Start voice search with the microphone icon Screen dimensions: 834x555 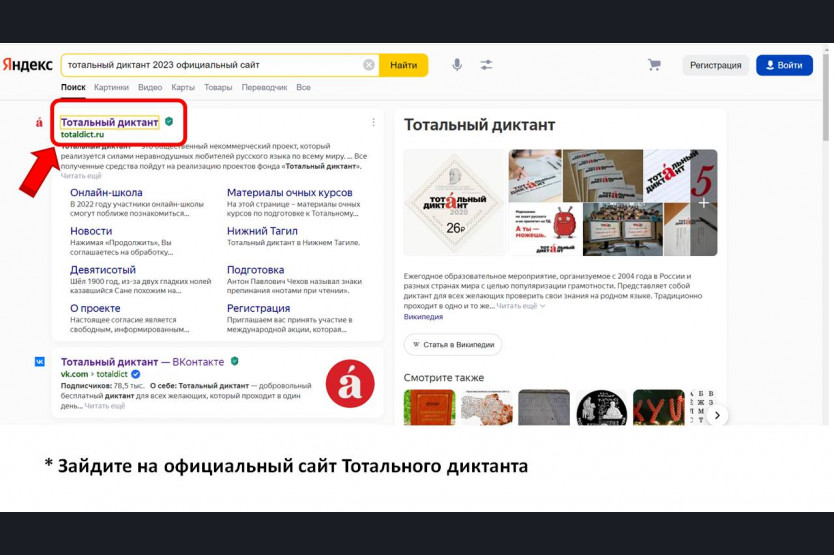click(x=457, y=65)
